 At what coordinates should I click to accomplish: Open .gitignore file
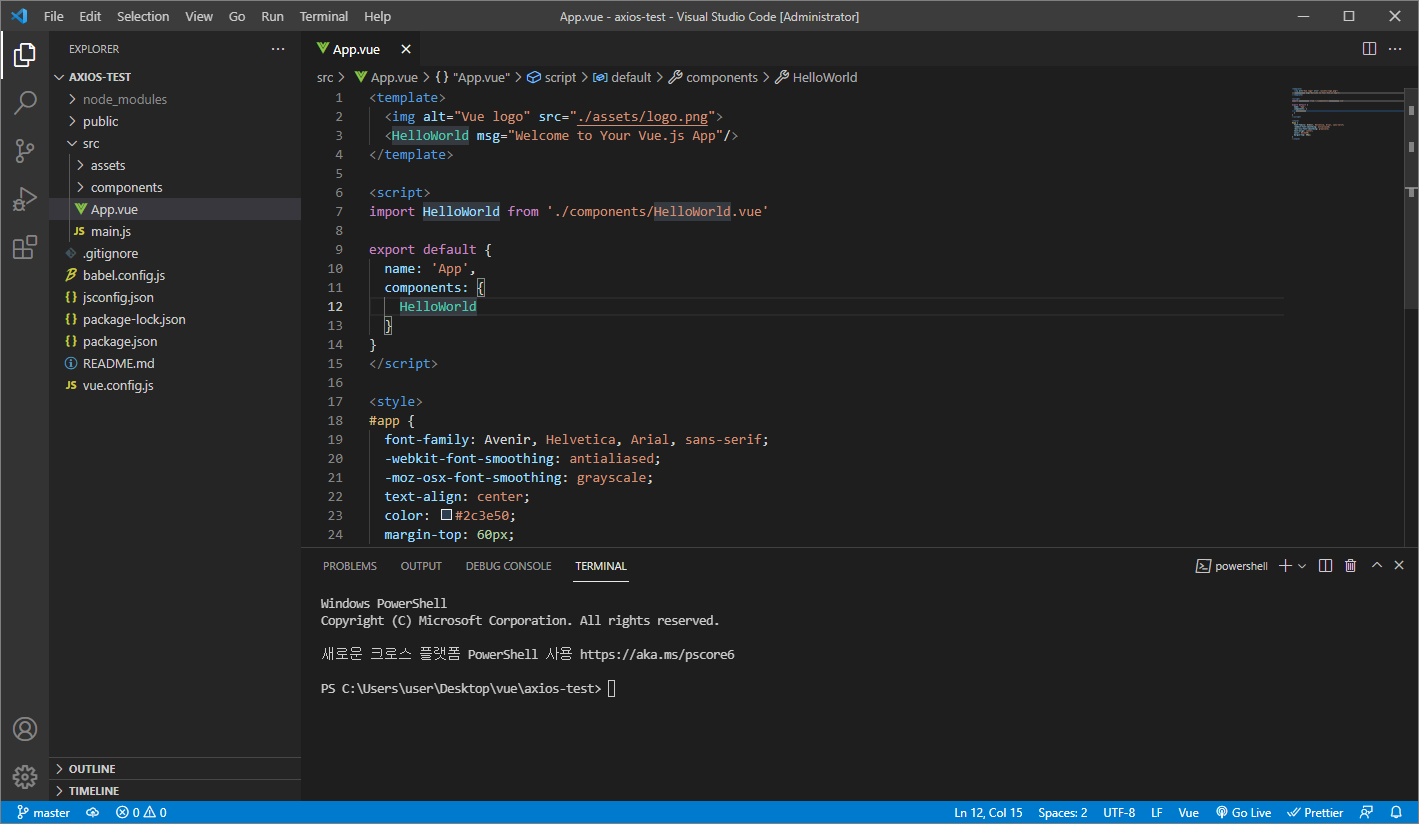175,253
